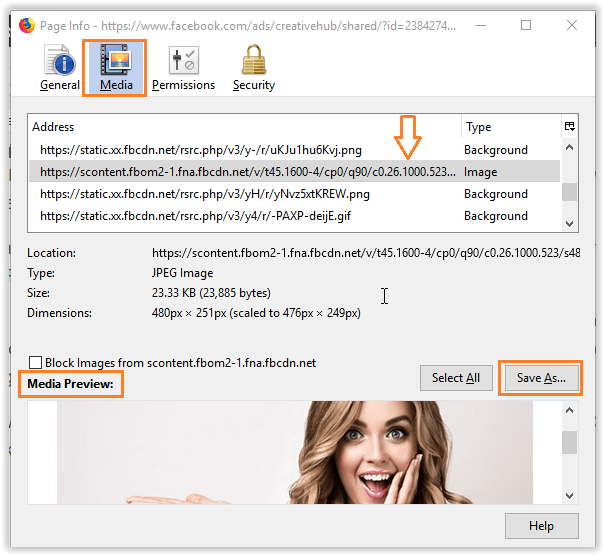Sort the list by Type column
This screenshot has height=555, width=604.
point(508,127)
